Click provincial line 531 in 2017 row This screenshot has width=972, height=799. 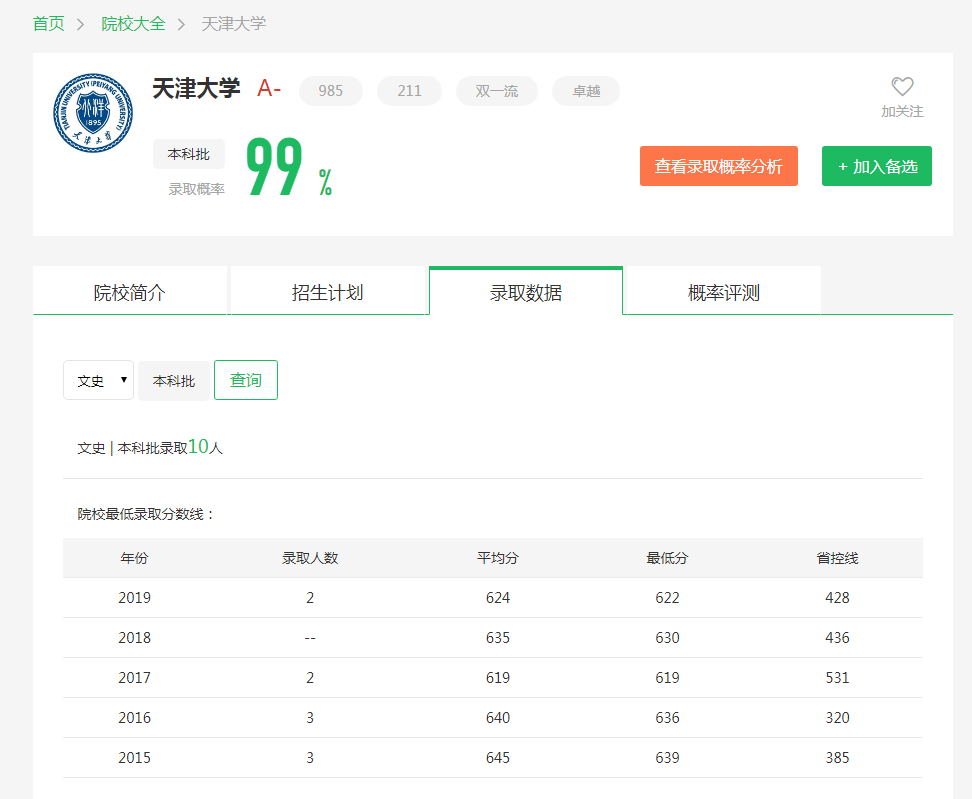pyautogui.click(x=837, y=678)
